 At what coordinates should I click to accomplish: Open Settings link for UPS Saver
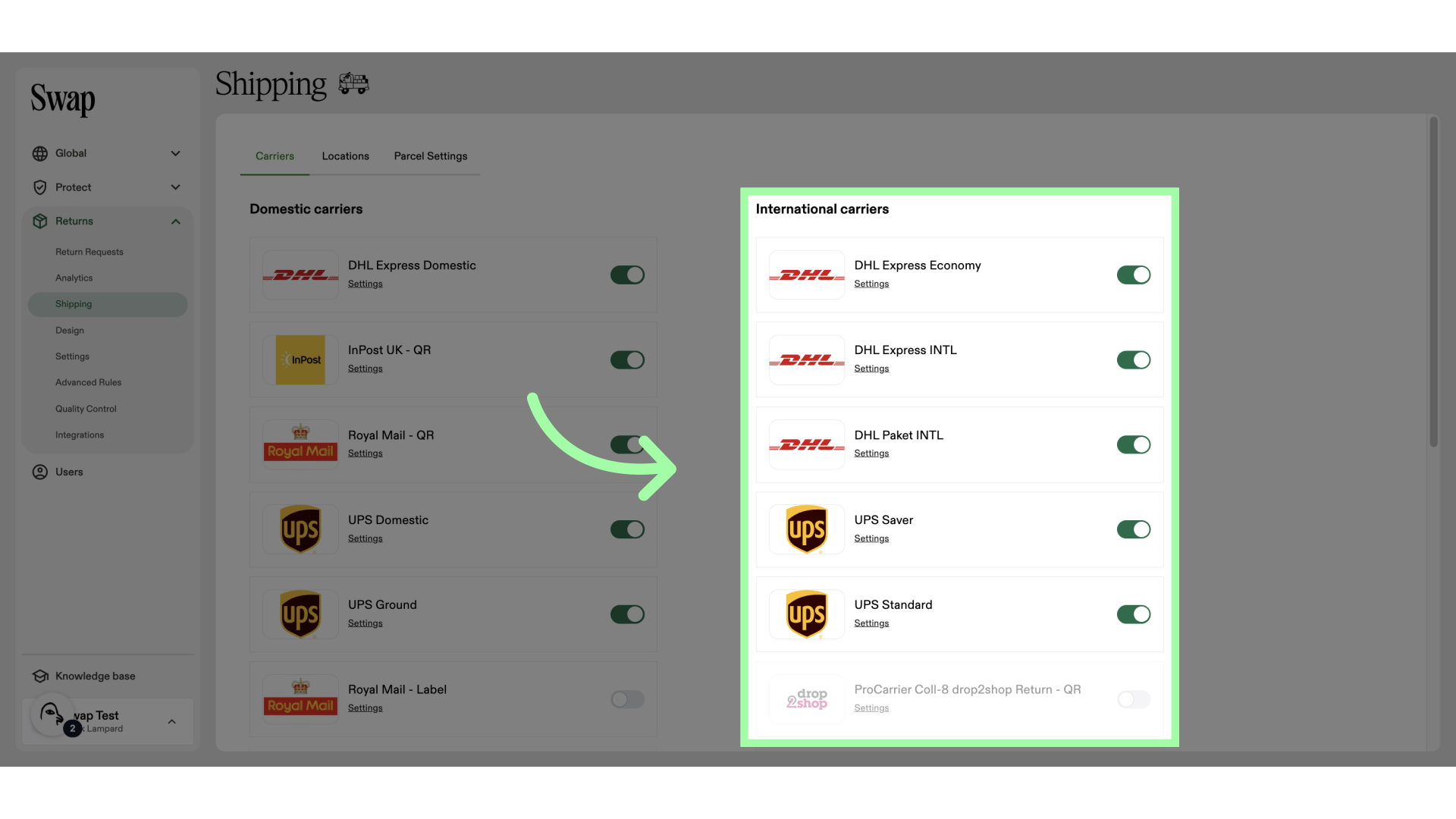click(871, 538)
